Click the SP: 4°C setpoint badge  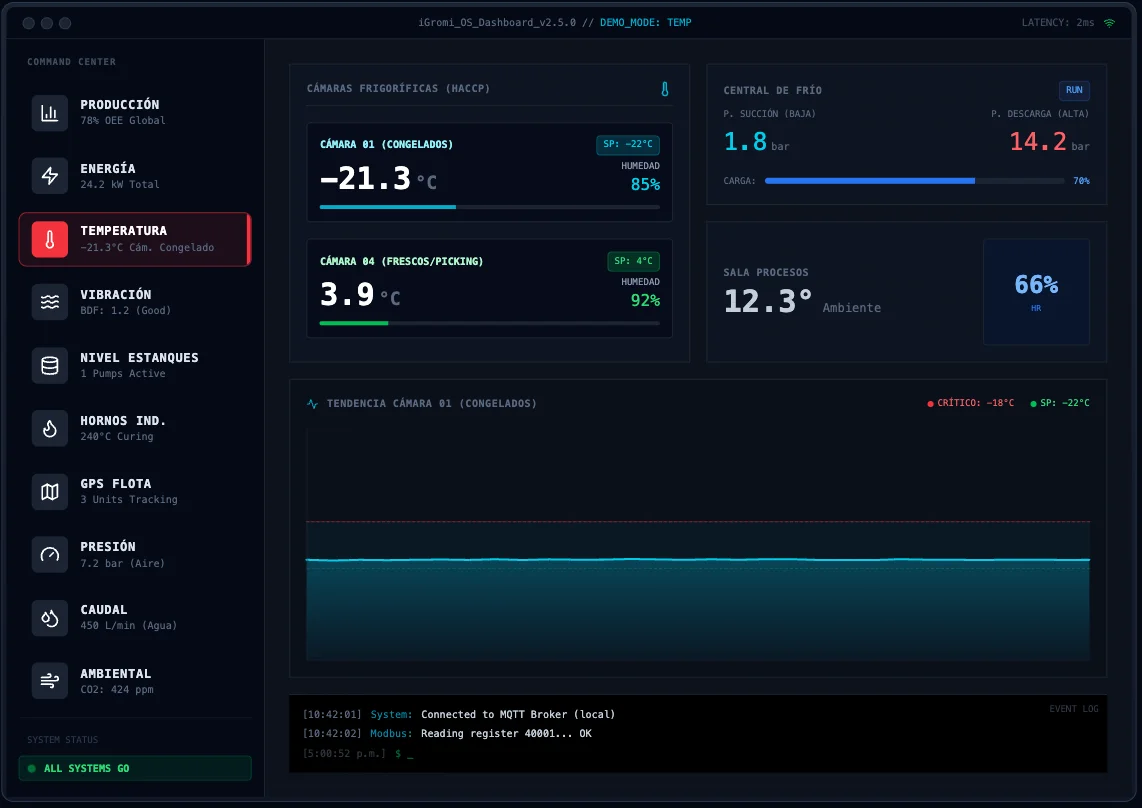click(633, 261)
